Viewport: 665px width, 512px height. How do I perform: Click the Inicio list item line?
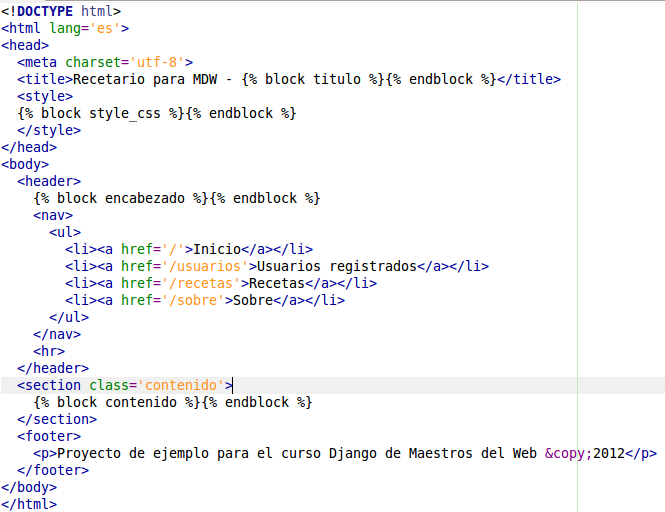[189, 249]
